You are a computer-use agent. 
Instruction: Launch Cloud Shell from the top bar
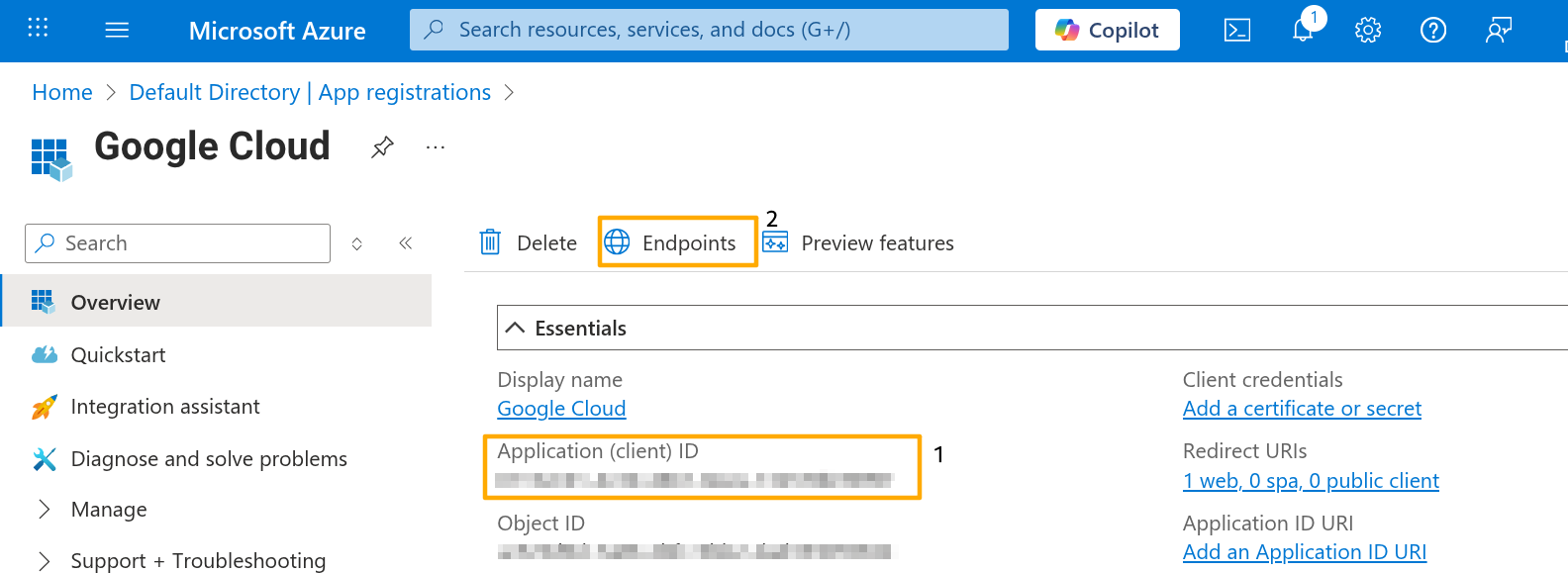(x=1236, y=30)
